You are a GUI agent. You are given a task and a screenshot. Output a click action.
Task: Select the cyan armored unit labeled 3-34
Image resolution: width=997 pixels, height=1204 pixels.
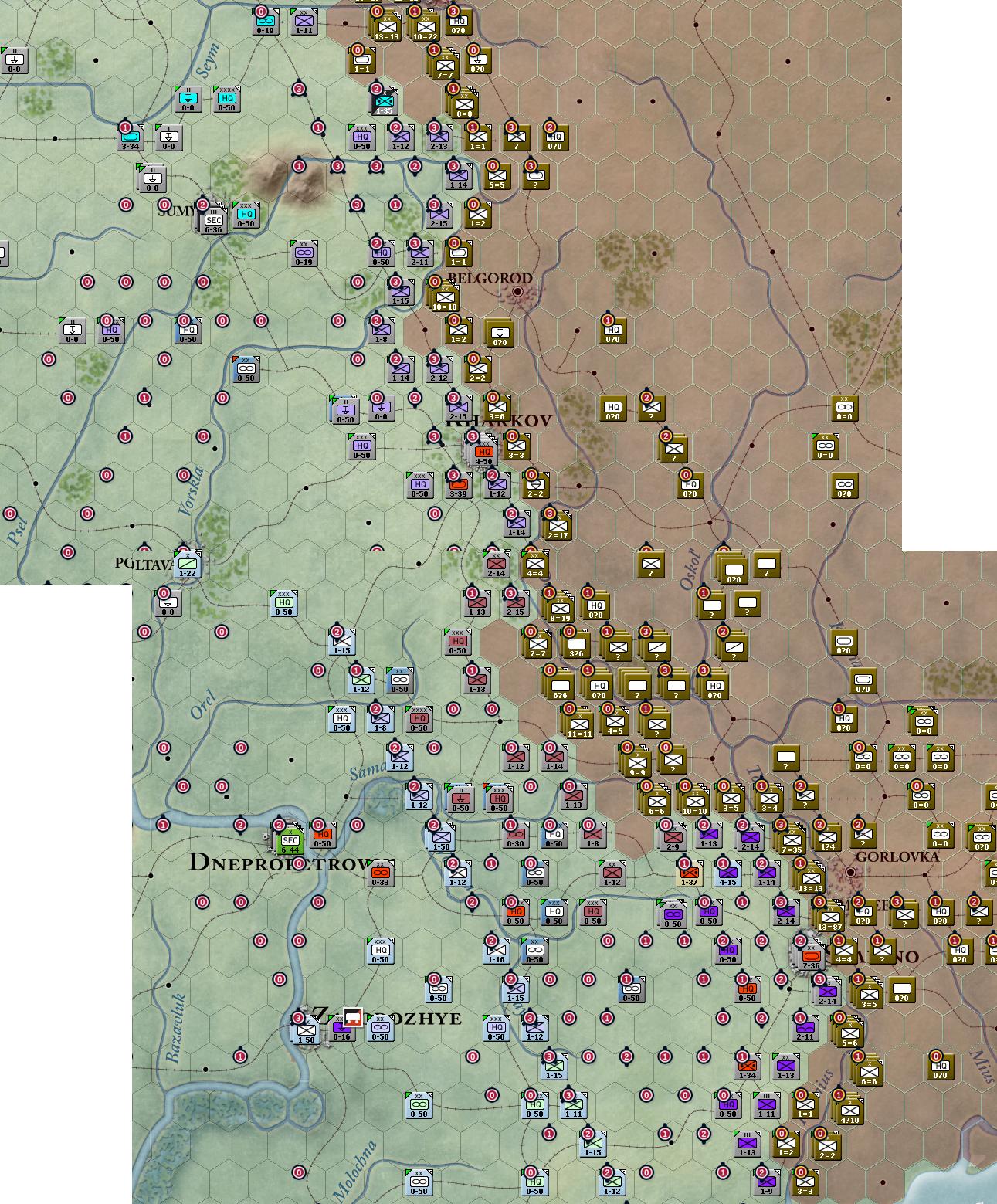(131, 137)
